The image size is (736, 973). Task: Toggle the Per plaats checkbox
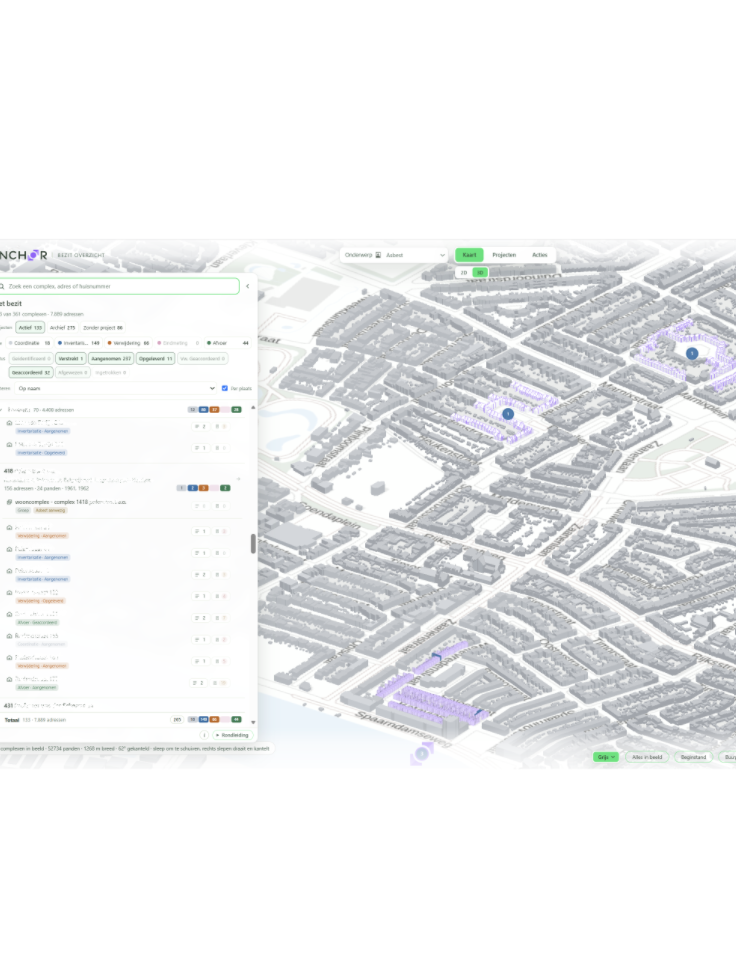pos(225,388)
